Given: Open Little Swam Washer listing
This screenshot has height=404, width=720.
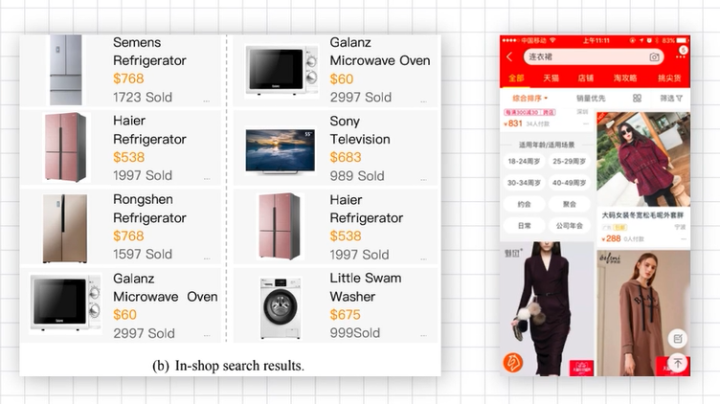Looking at the screenshot, I should coord(336,305).
